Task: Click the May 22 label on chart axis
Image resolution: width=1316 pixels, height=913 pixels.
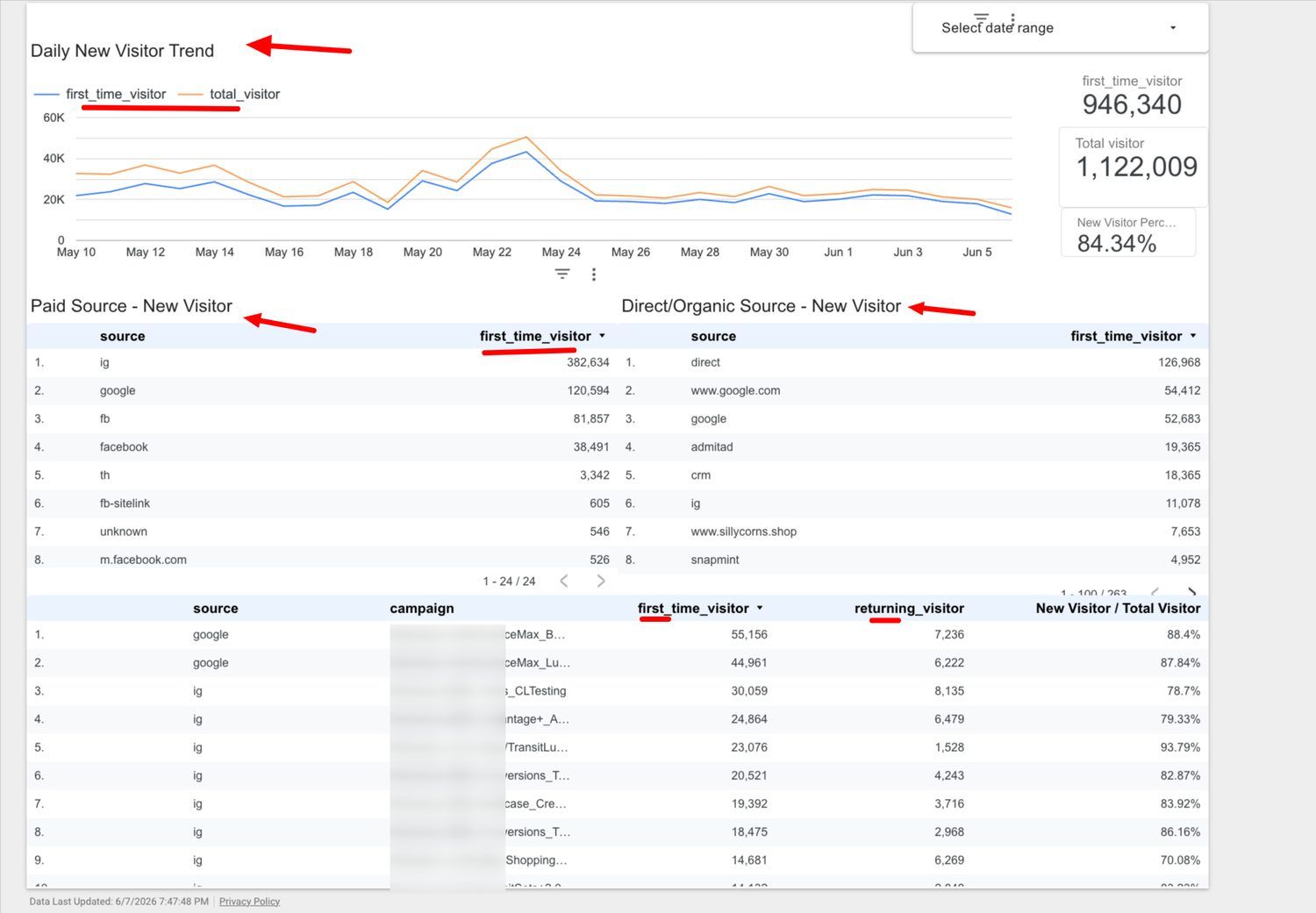Action: pyautogui.click(x=491, y=252)
